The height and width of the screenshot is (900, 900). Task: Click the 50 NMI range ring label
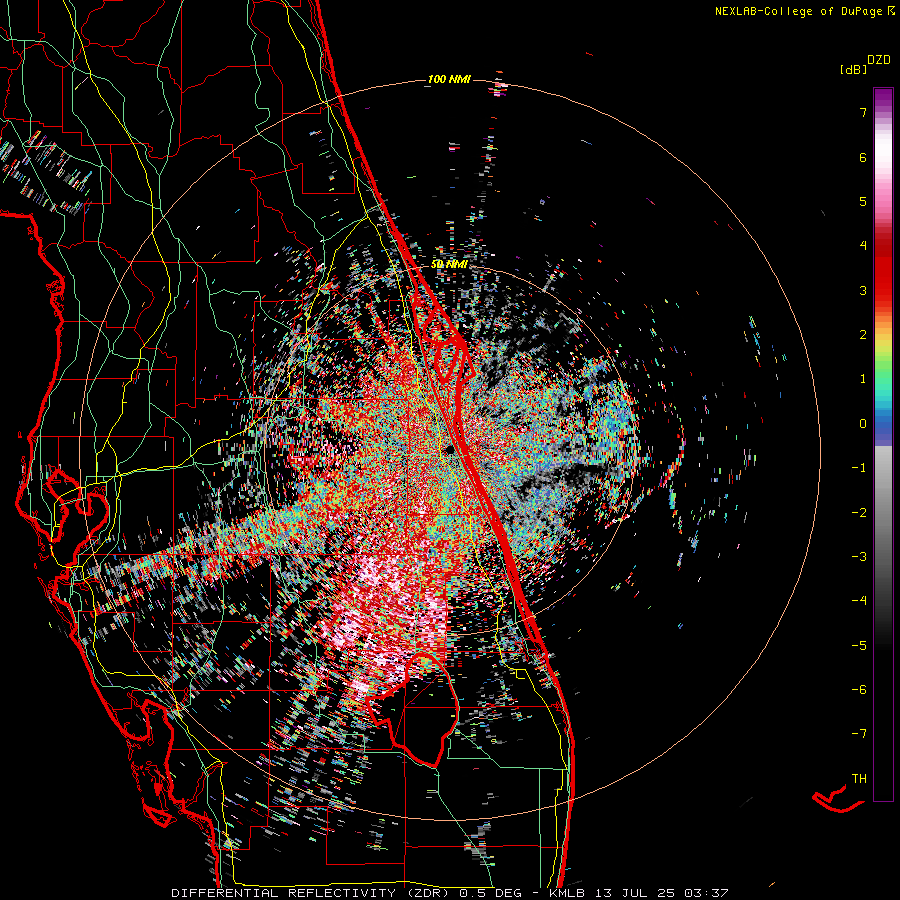pyautogui.click(x=449, y=265)
